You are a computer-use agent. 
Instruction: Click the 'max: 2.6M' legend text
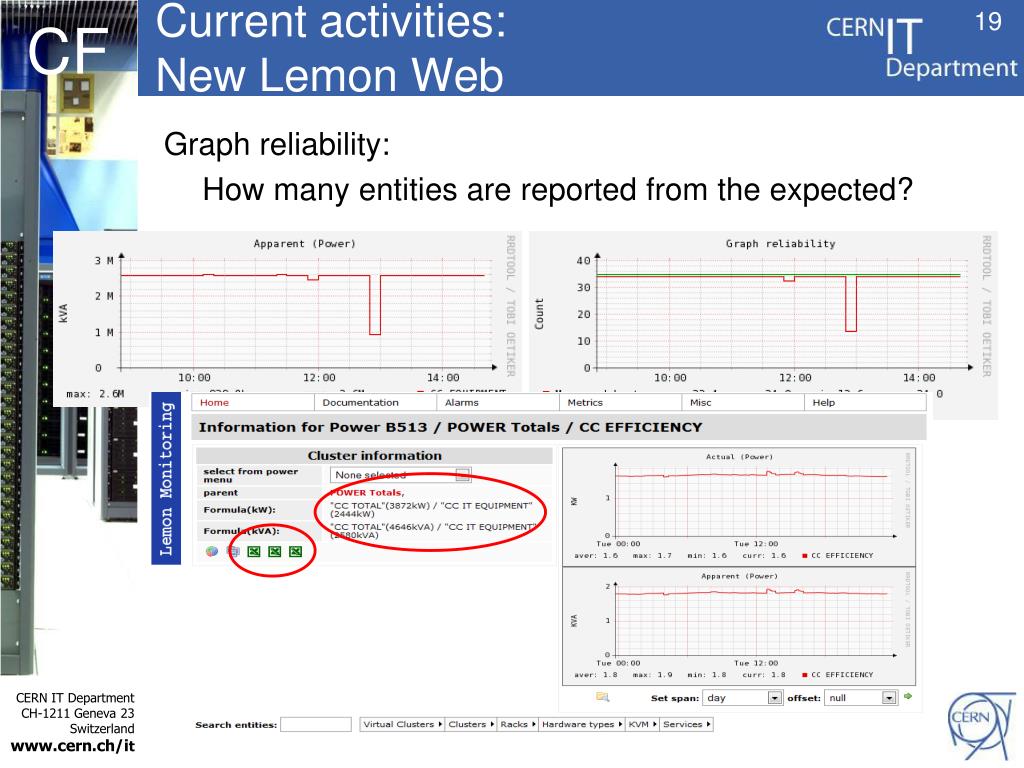(95, 394)
